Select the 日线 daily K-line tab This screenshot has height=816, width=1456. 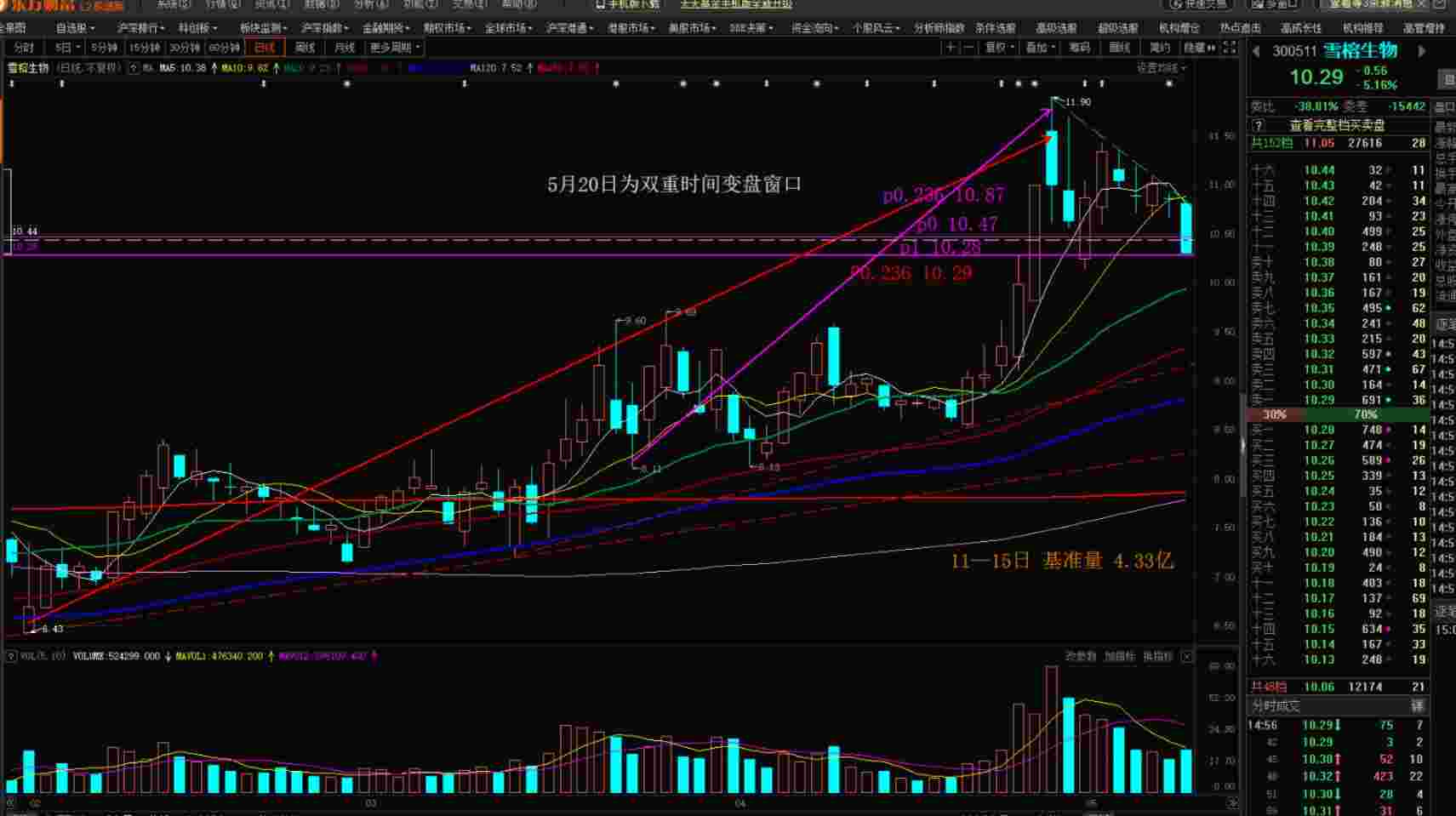click(x=265, y=48)
